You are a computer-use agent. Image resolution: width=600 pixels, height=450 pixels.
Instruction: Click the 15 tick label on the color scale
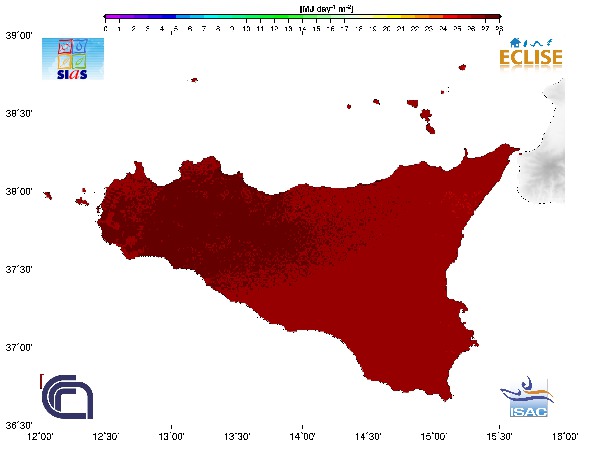coord(316,29)
